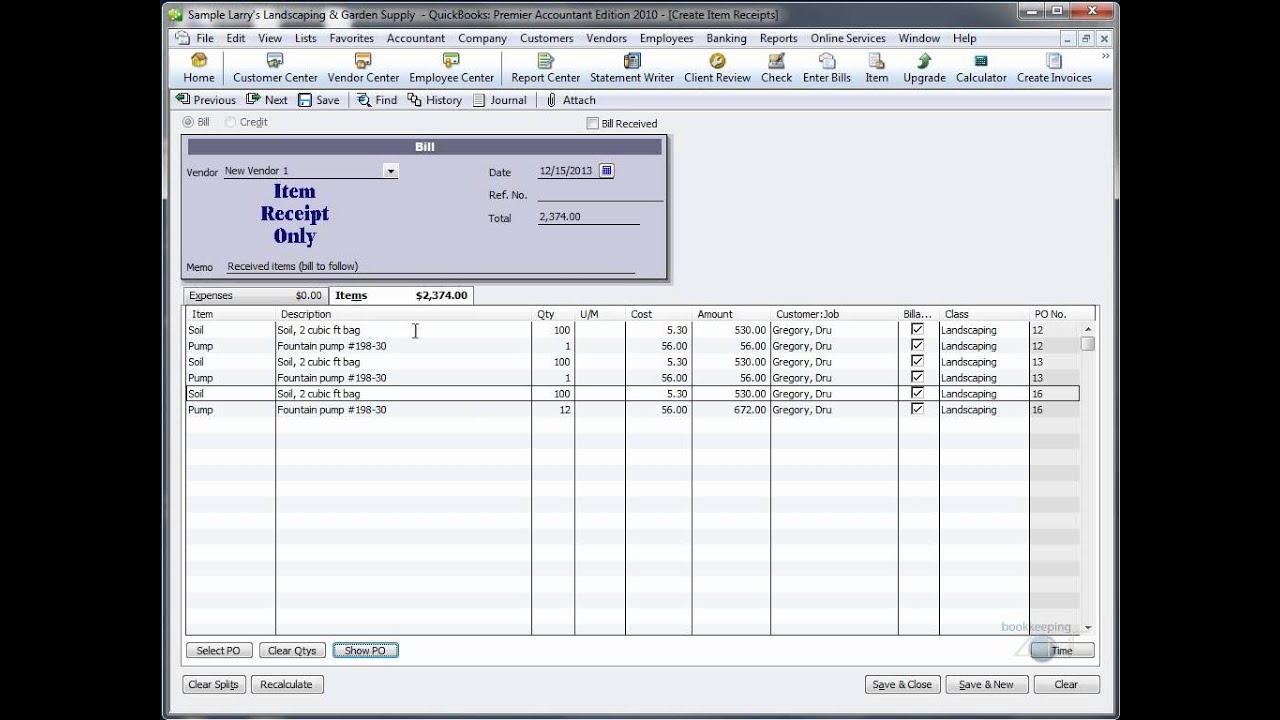Open Enter Bills from the toolbar
This screenshot has width=1280, height=720.
(x=827, y=68)
